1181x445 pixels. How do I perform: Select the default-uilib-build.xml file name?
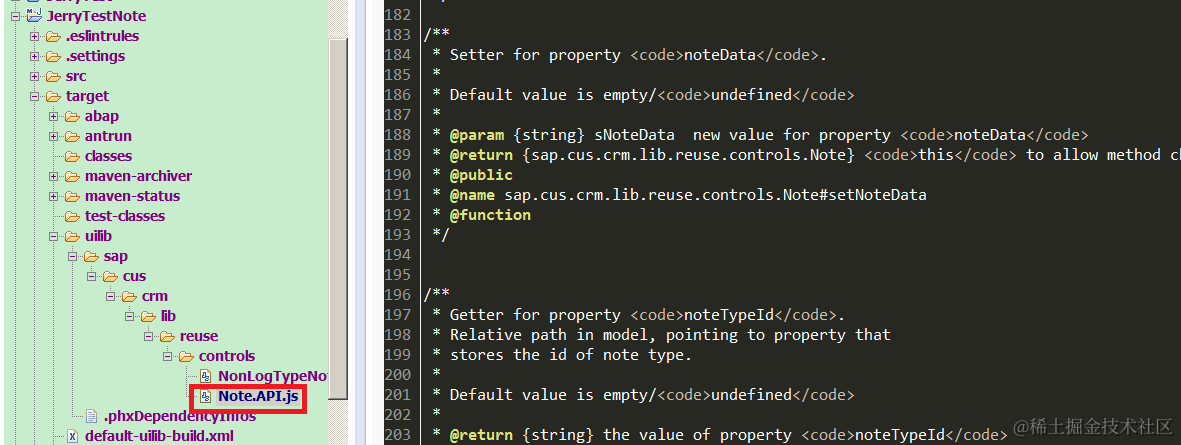160,436
